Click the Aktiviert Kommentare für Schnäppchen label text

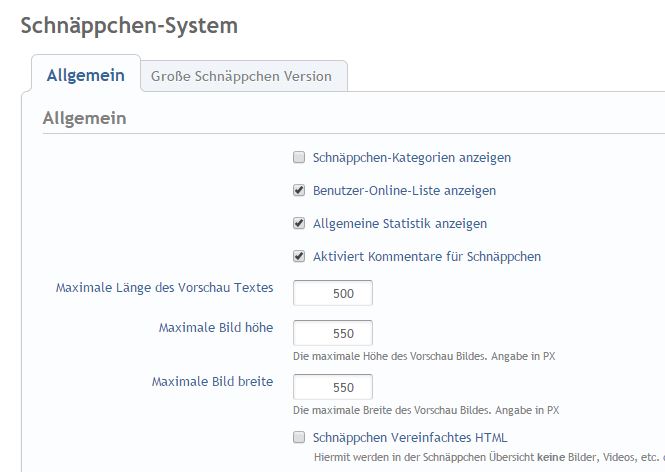coord(427,256)
